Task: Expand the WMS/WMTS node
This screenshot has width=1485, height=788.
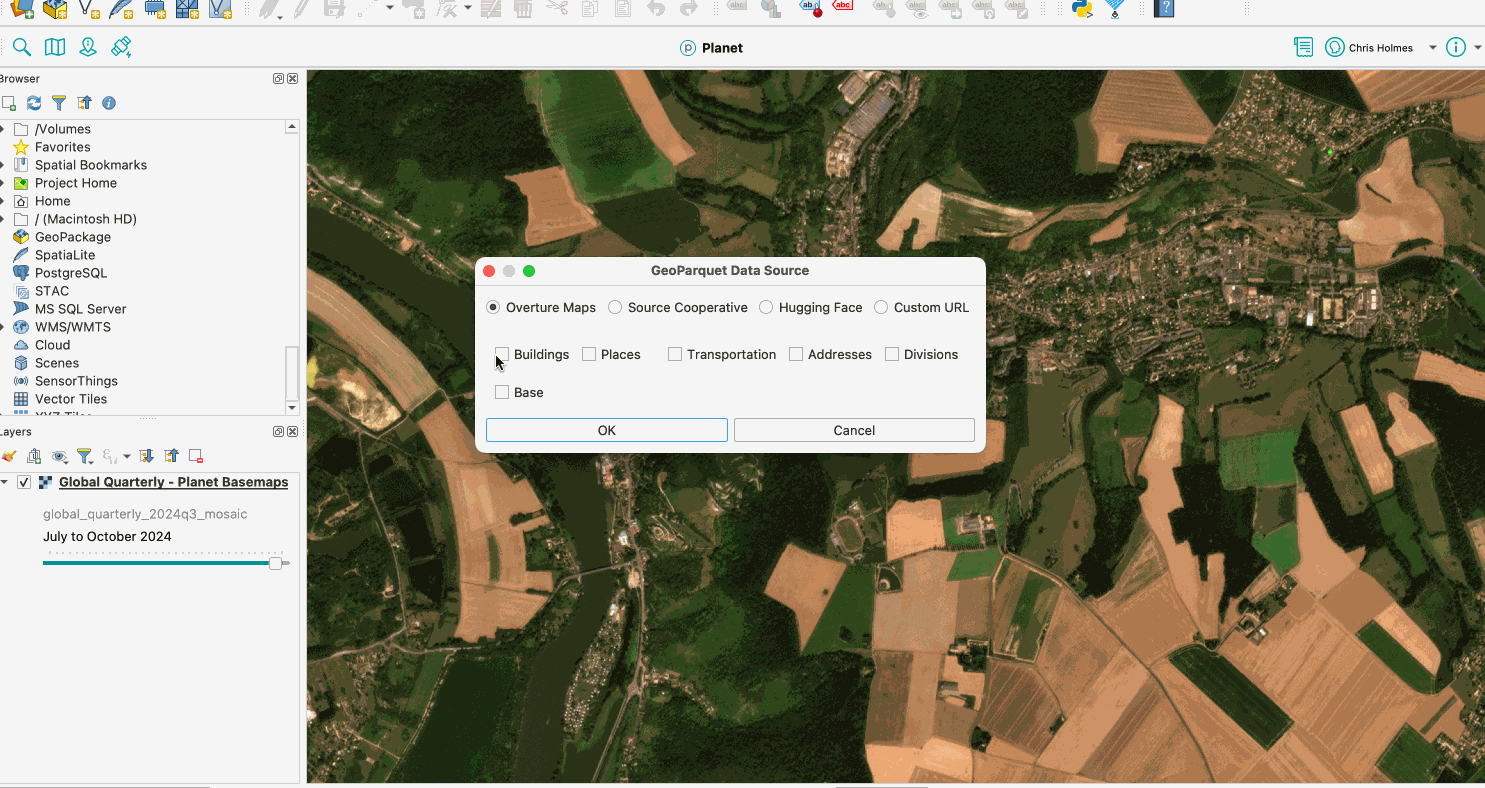Action: pos(3,327)
